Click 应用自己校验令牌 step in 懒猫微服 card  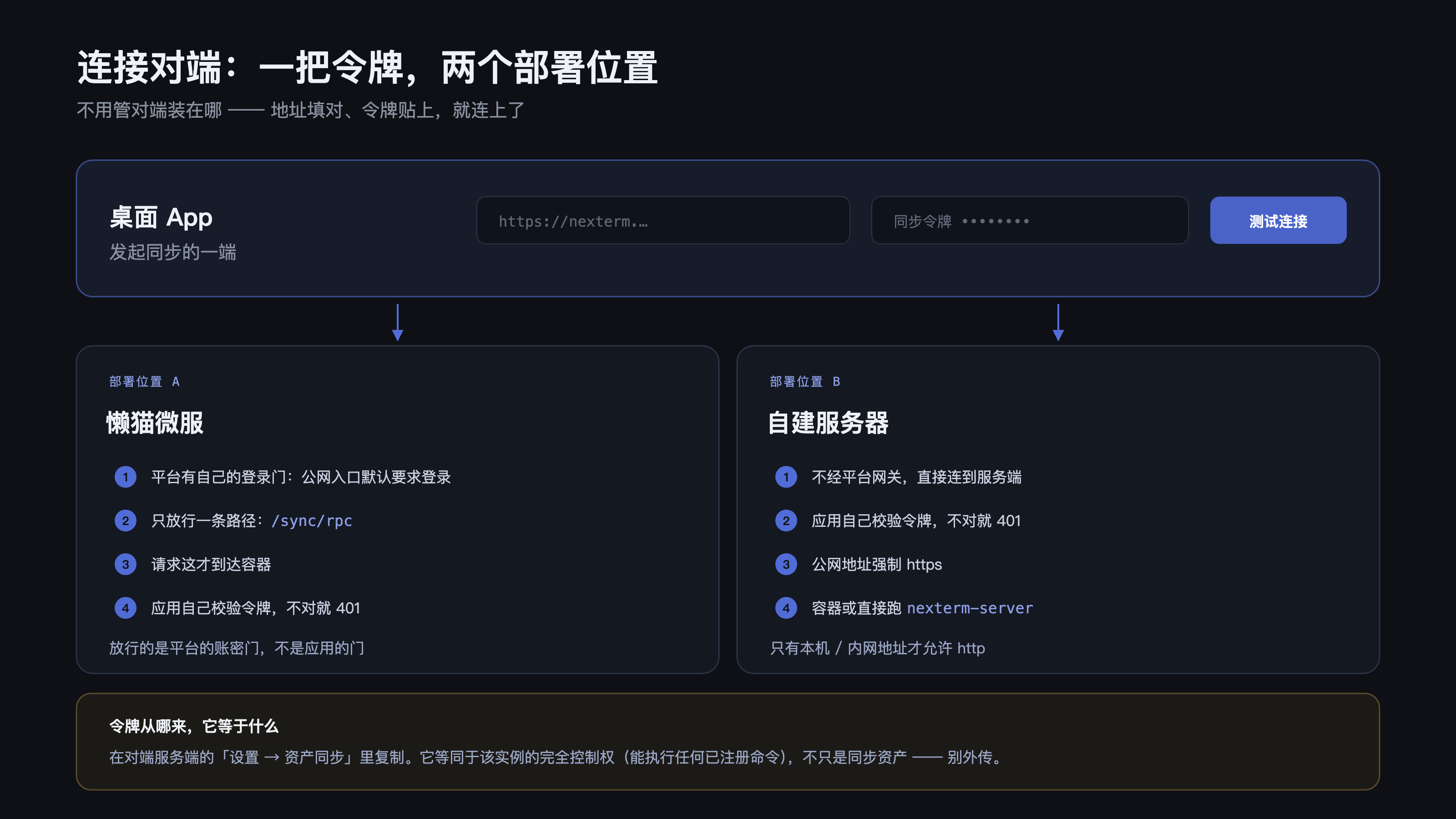point(255,608)
